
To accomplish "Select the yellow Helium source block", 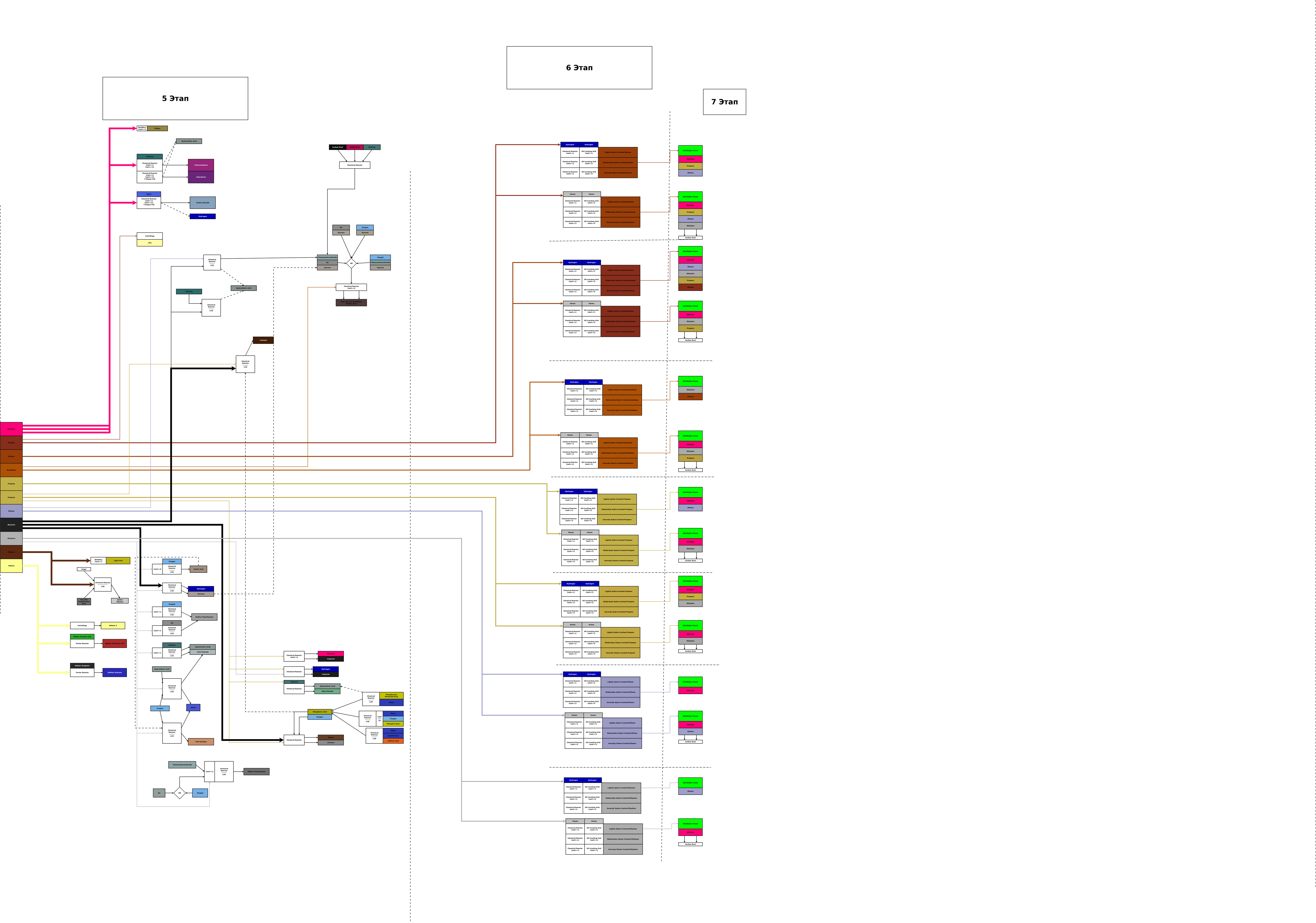I will 12,566.
